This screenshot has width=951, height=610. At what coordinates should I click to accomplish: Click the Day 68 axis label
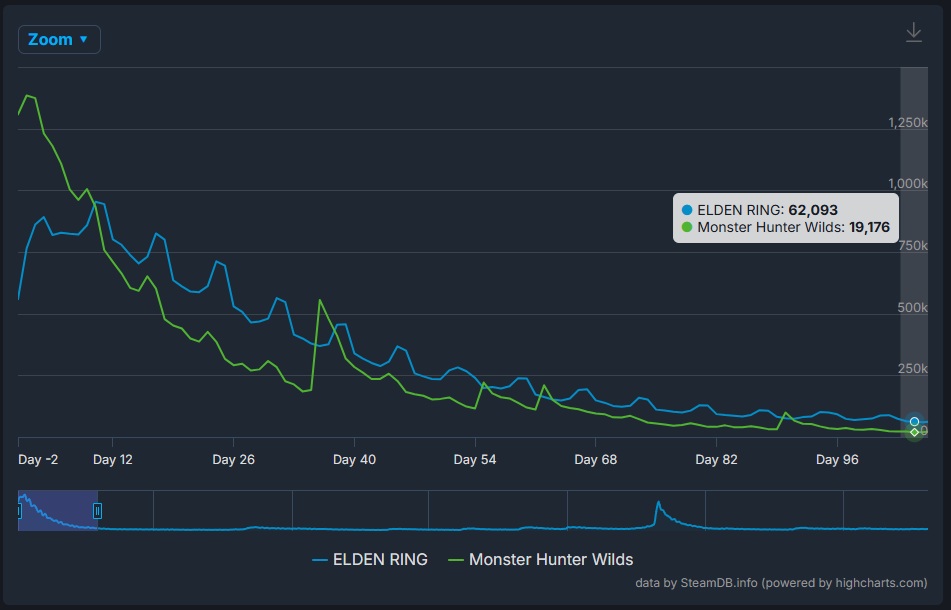[x=596, y=460]
